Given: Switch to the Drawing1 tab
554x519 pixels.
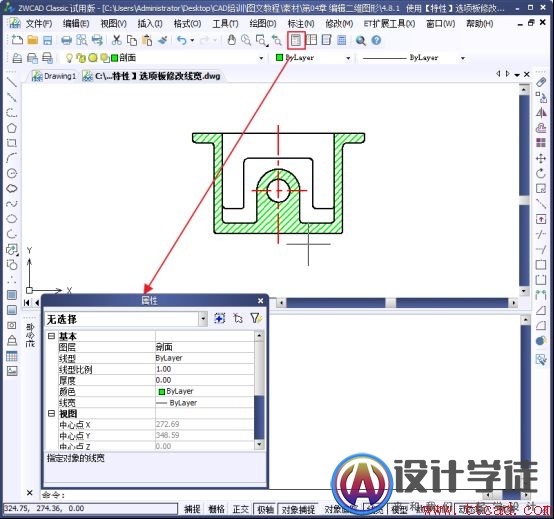Looking at the screenshot, I should [54, 76].
